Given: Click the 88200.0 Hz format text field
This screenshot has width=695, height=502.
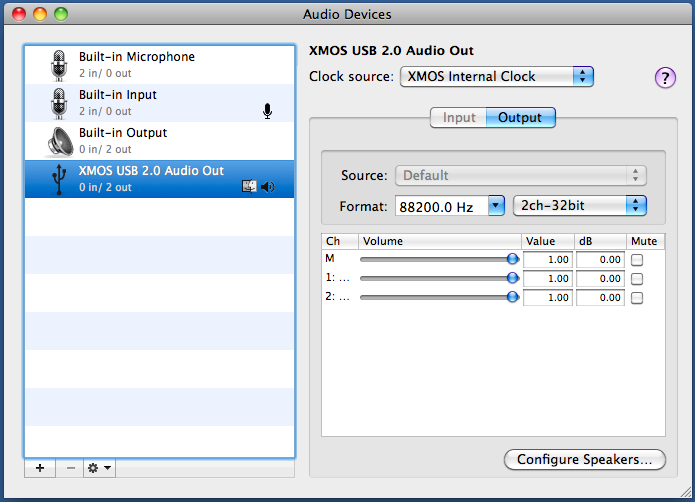Looking at the screenshot, I should [442, 206].
